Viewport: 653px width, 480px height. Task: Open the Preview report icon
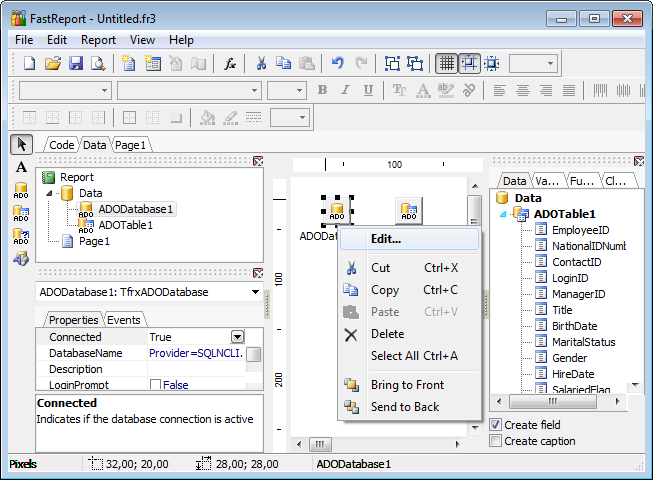[x=99, y=63]
